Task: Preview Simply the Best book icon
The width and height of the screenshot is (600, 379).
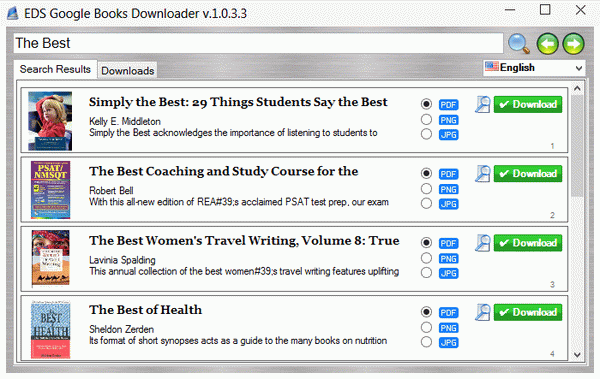Action: point(483,105)
